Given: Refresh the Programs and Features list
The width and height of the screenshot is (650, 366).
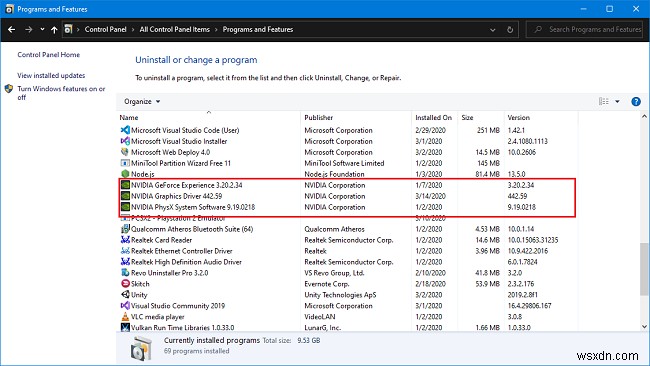Looking at the screenshot, I should tap(510, 30).
